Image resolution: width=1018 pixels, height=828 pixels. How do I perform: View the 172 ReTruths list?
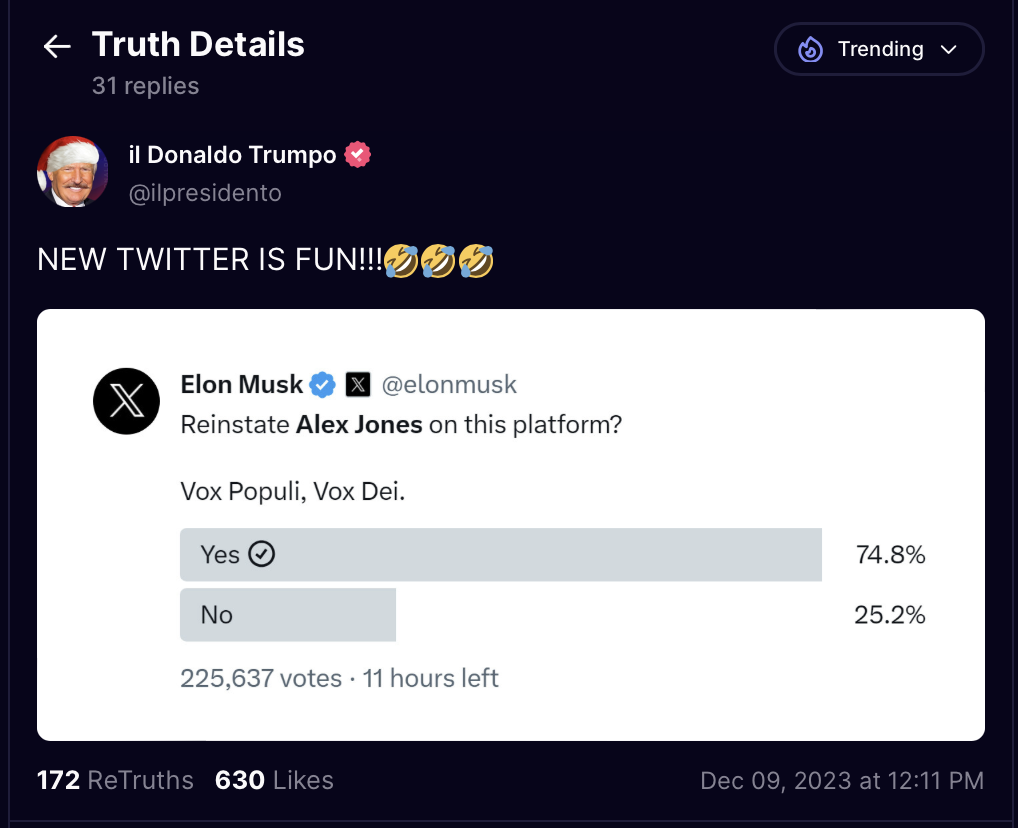(115, 780)
